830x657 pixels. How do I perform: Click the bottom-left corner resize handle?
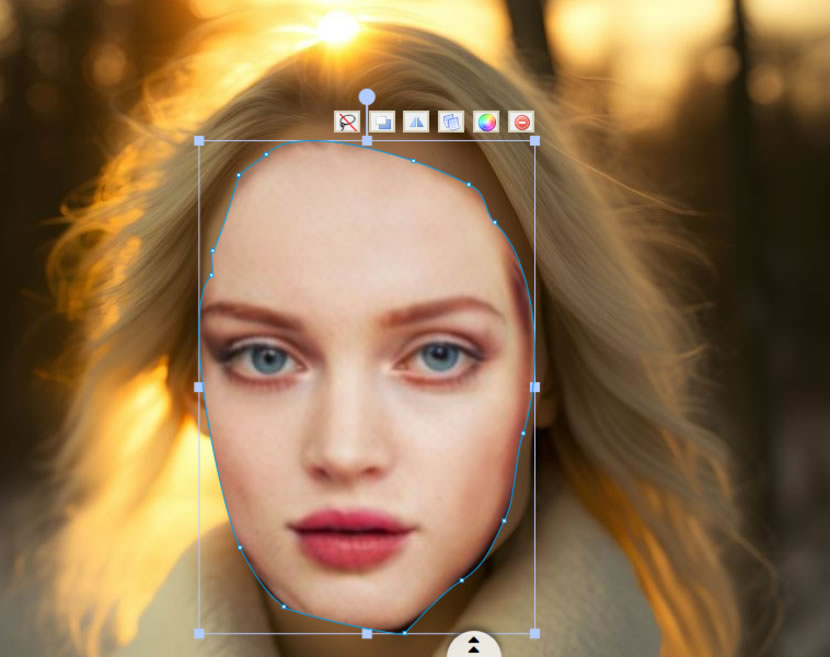click(x=199, y=634)
